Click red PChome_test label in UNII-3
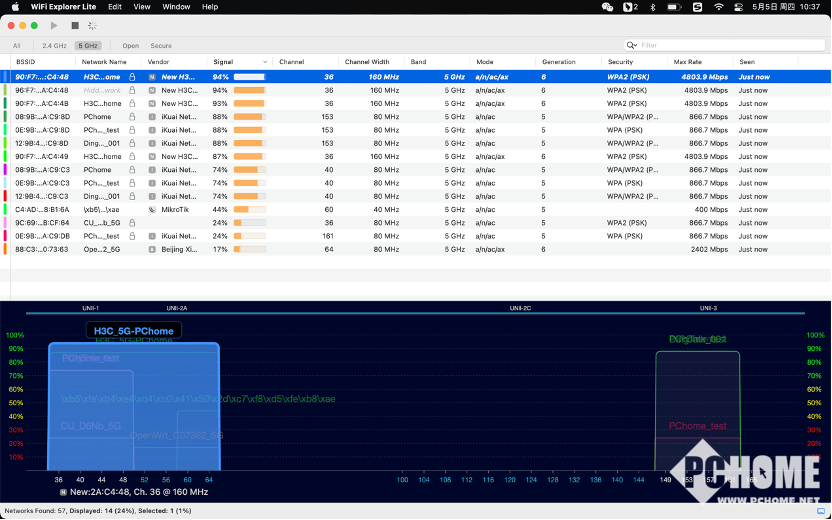 tap(698, 426)
